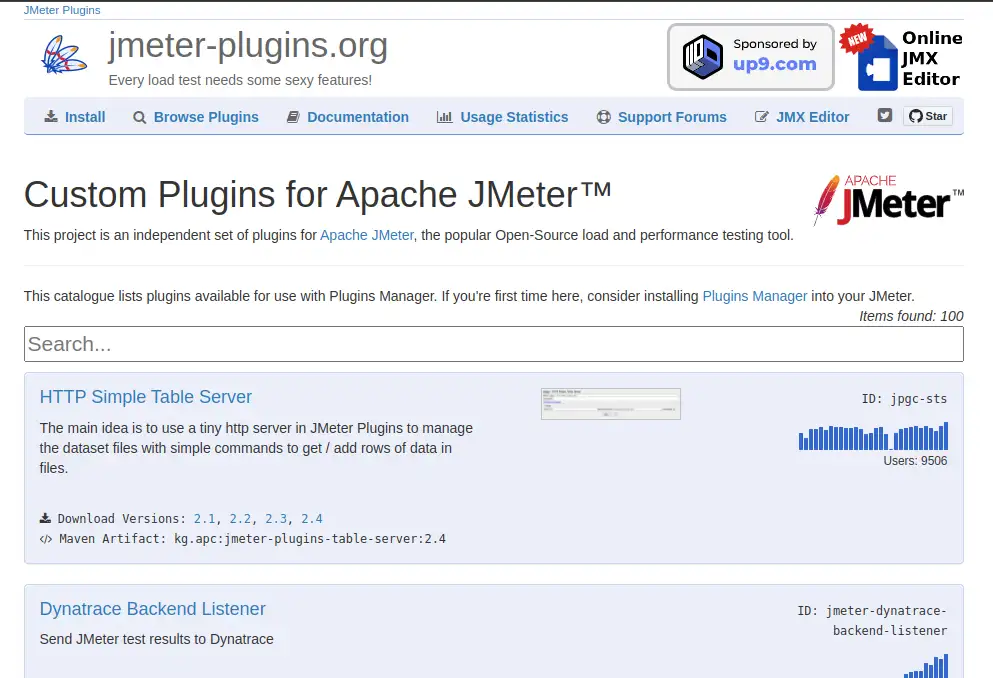Click 'Send JMeter test results to Dynatrace' text
The width and height of the screenshot is (993, 678).
(156, 639)
